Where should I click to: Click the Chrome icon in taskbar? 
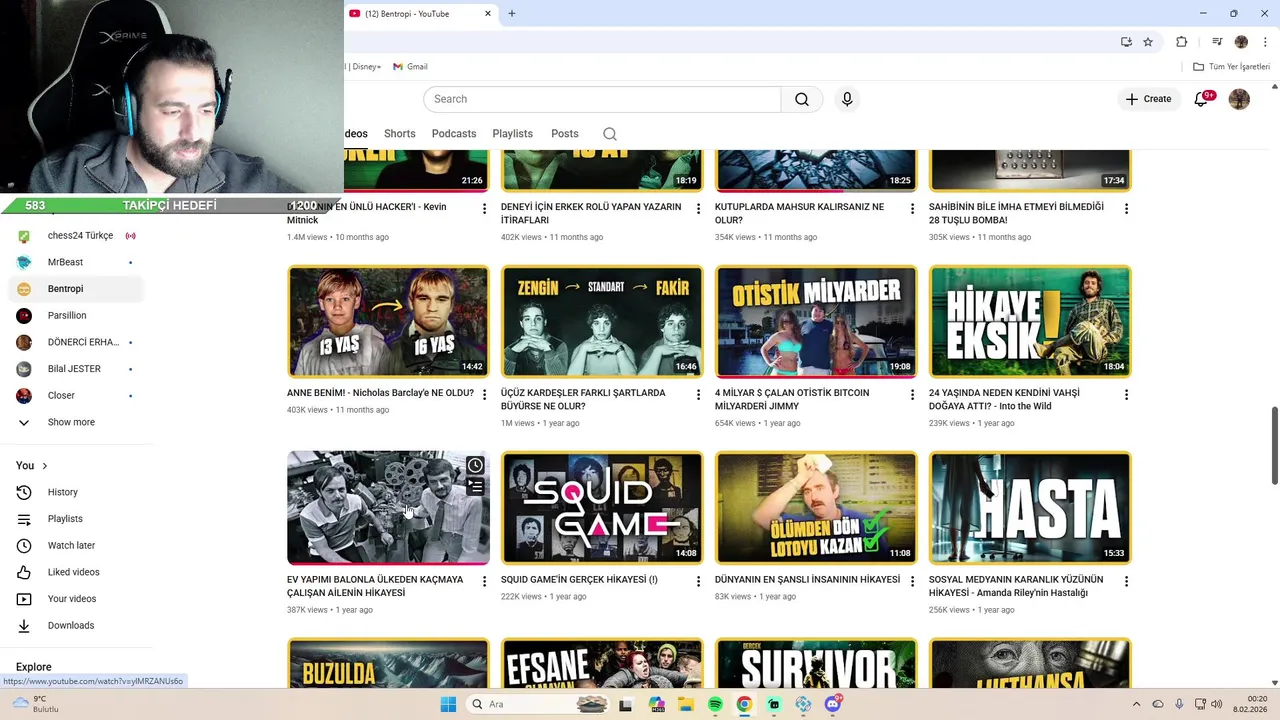[x=744, y=704]
